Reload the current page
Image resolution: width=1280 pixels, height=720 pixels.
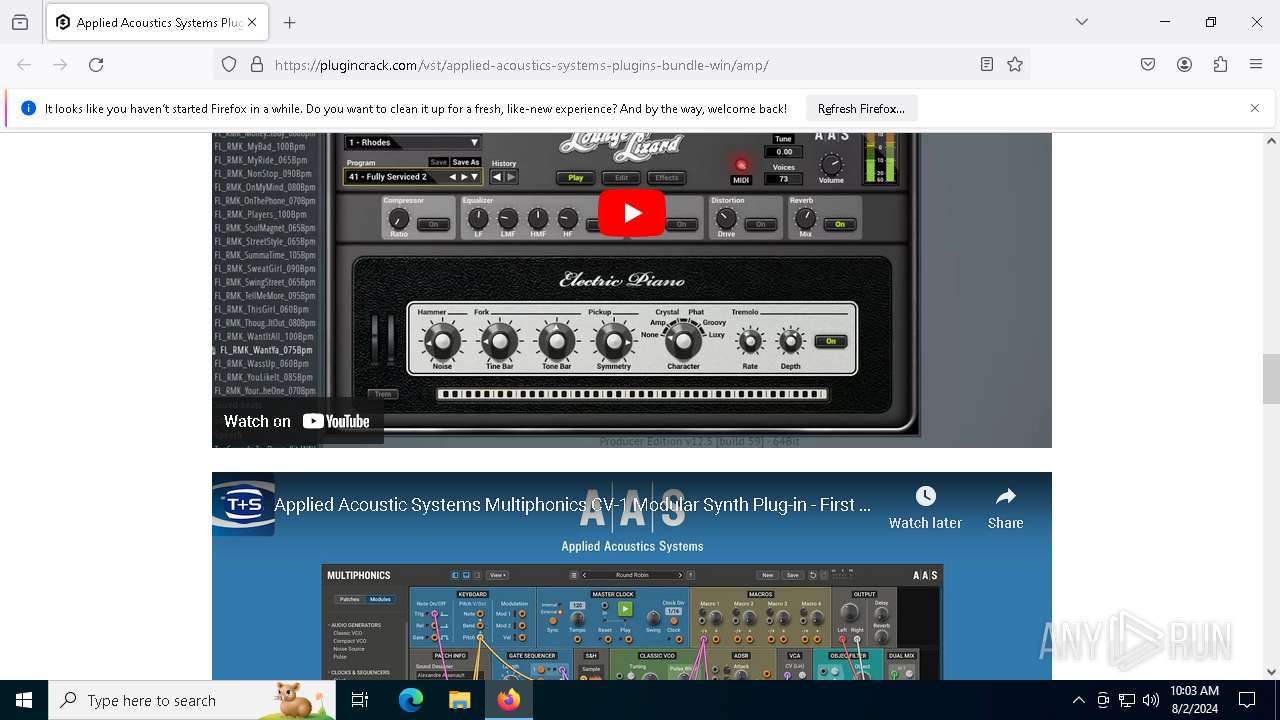96,65
